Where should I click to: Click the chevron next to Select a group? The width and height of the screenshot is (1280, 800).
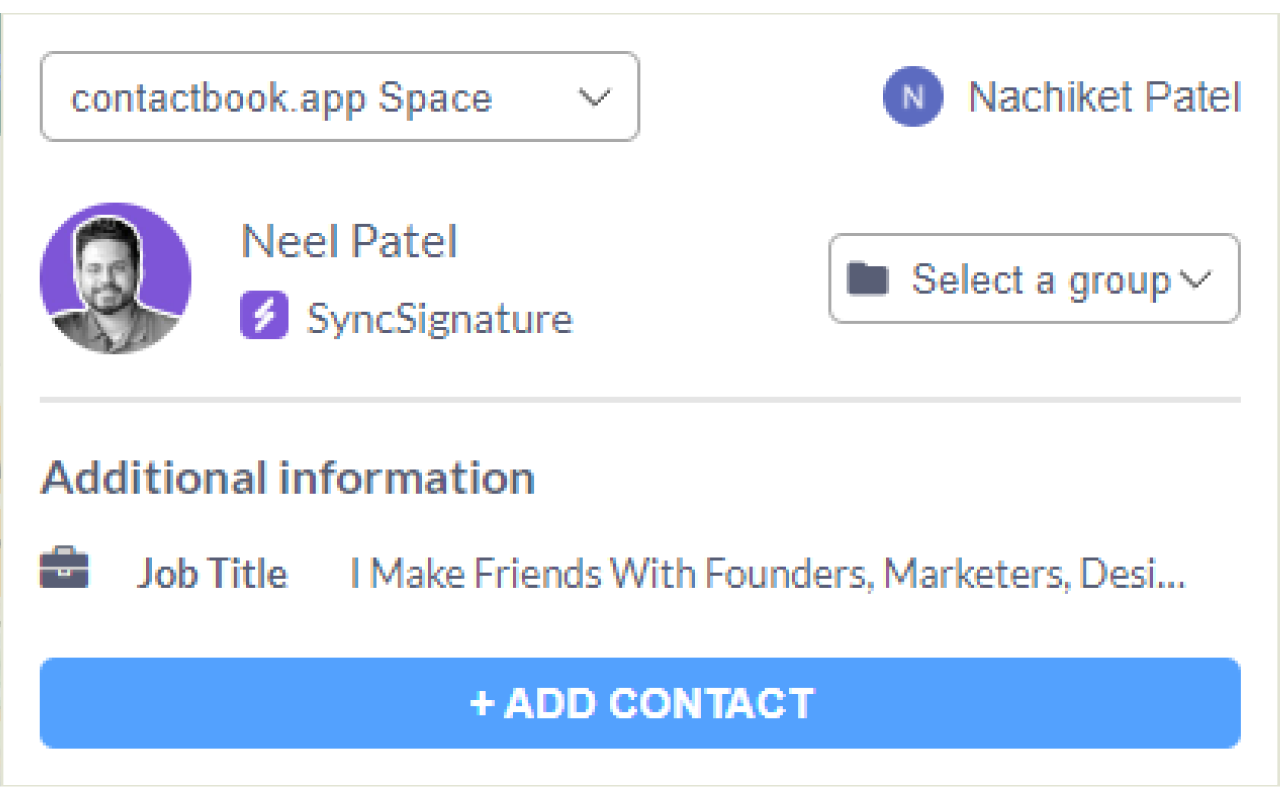1195,280
